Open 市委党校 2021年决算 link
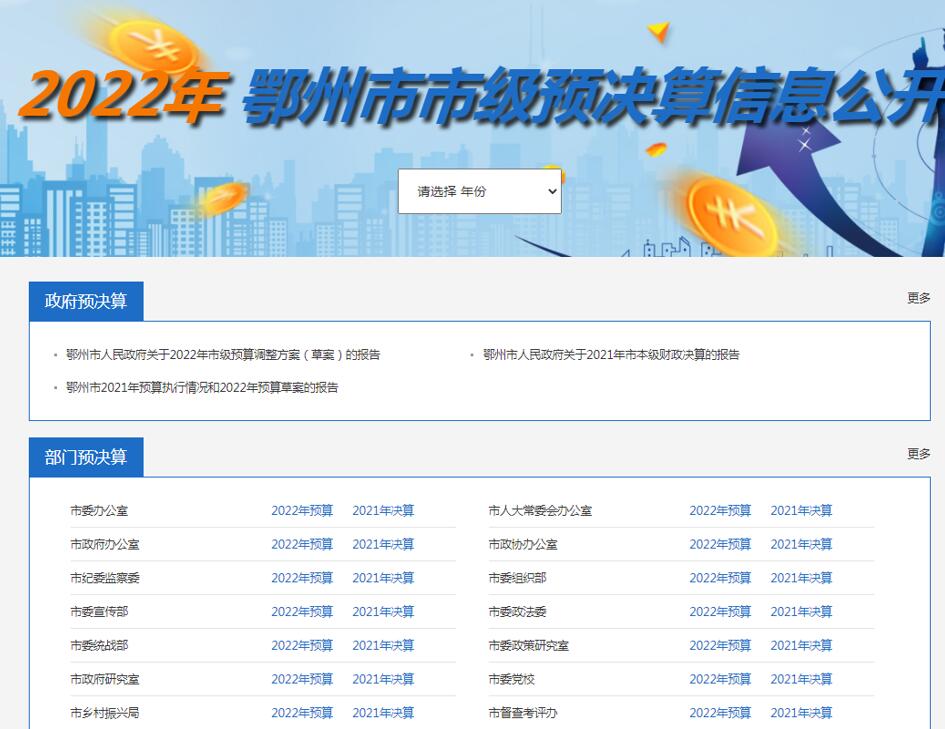The width and height of the screenshot is (945, 729). 801,679
